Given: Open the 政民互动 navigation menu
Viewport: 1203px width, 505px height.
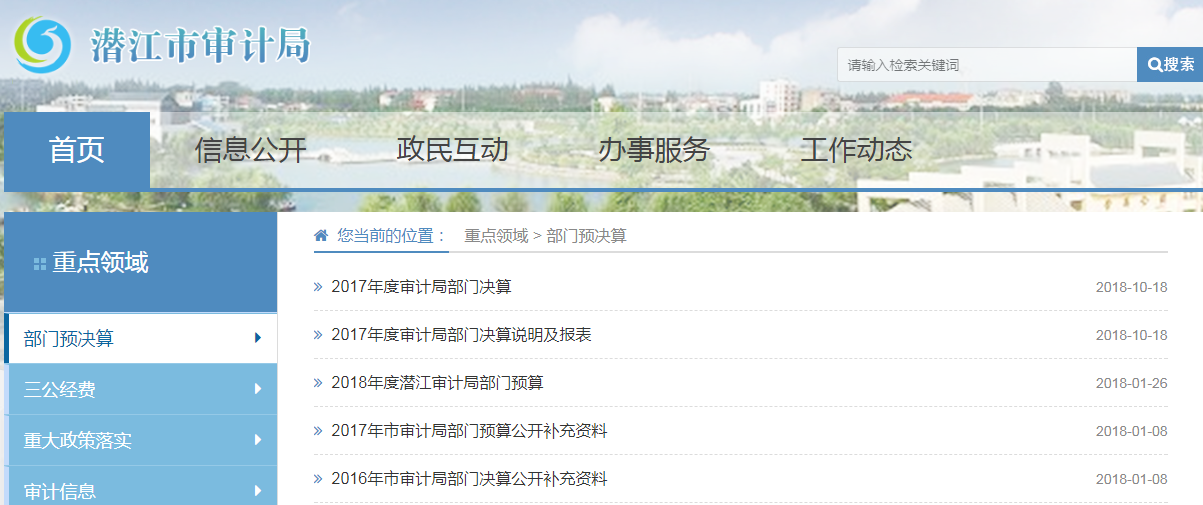Looking at the screenshot, I should click(452, 150).
